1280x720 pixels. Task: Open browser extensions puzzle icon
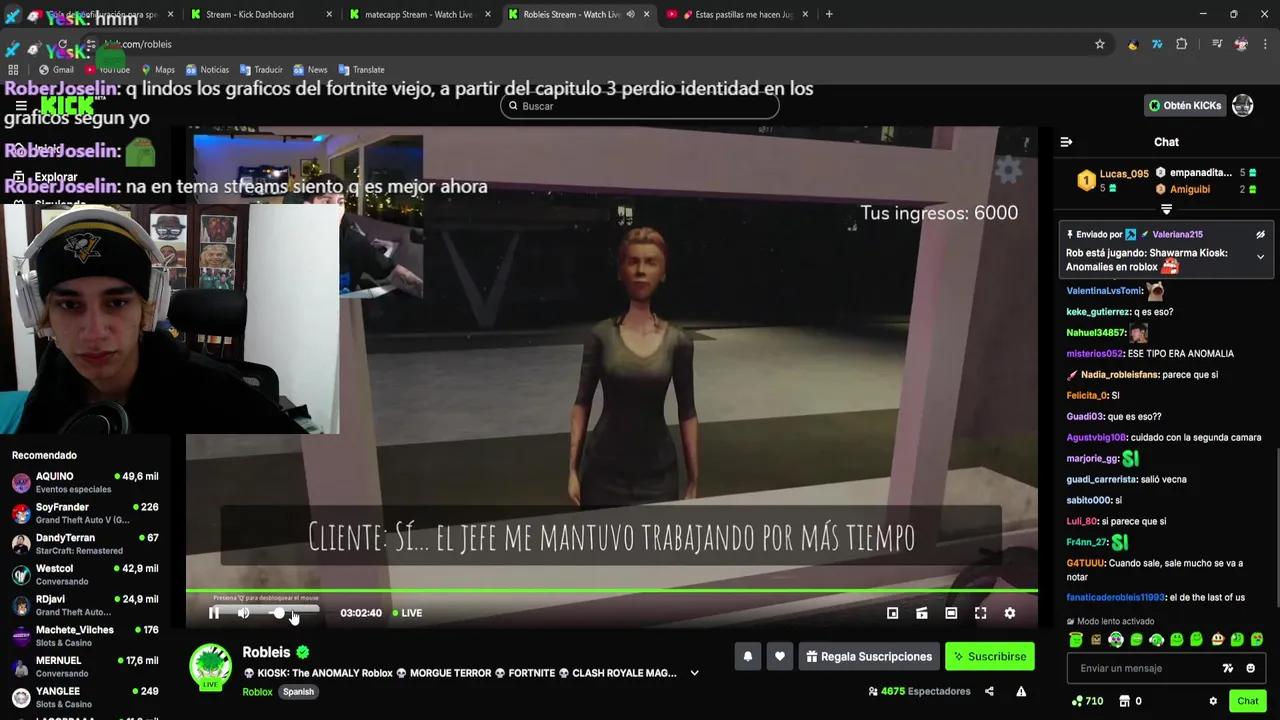(x=1182, y=44)
